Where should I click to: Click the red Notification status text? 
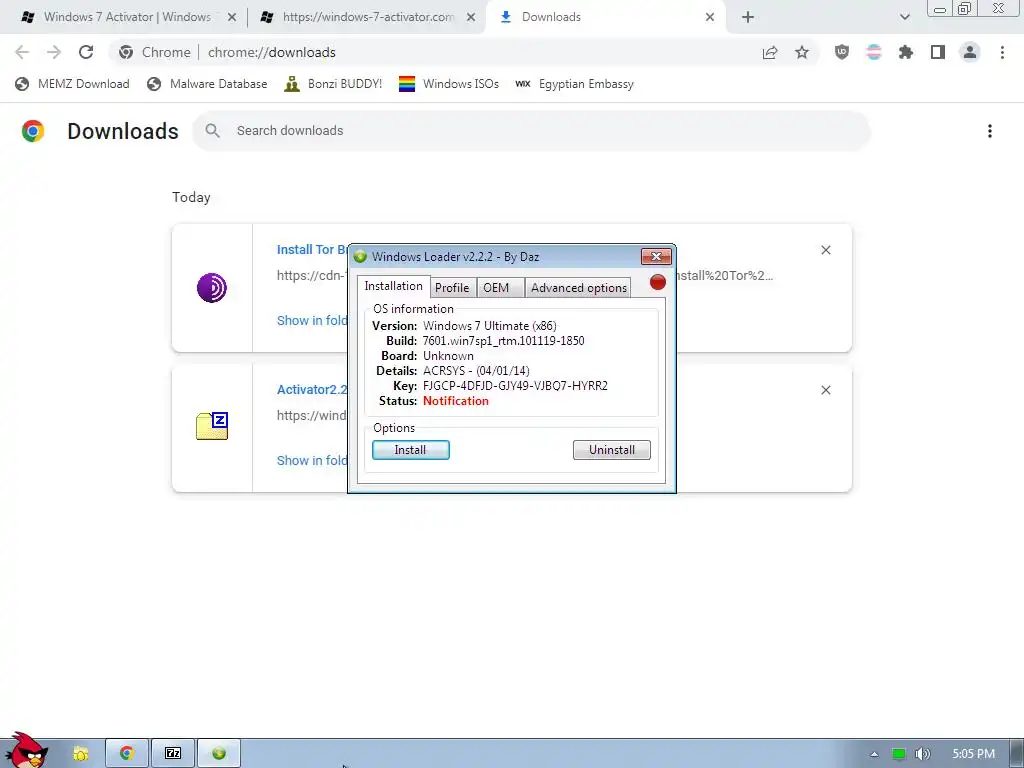click(456, 401)
